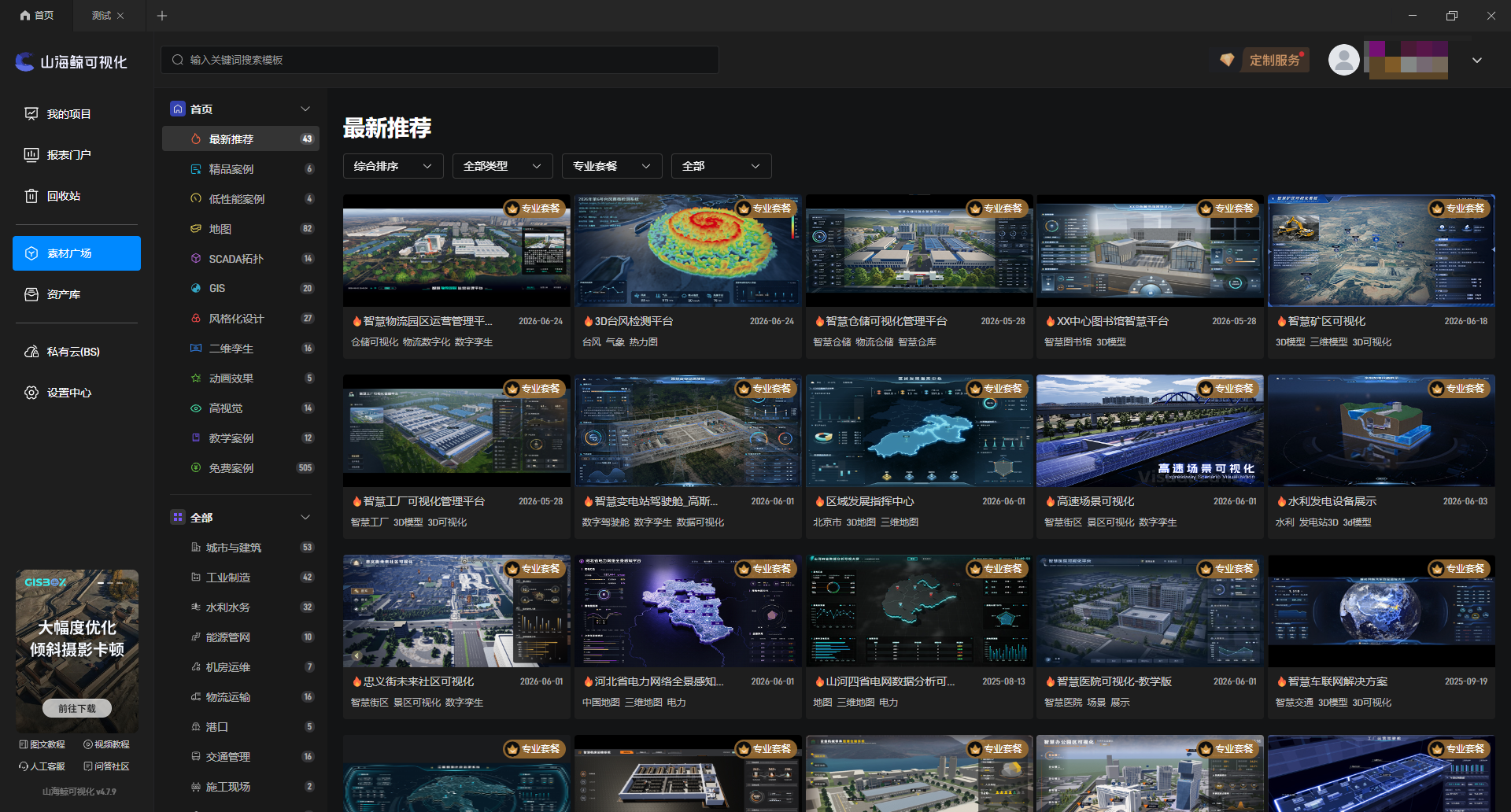This screenshot has width=1511, height=812.
Task: Open 3D台风检测平台 template thumbnail
Action: [x=688, y=251]
